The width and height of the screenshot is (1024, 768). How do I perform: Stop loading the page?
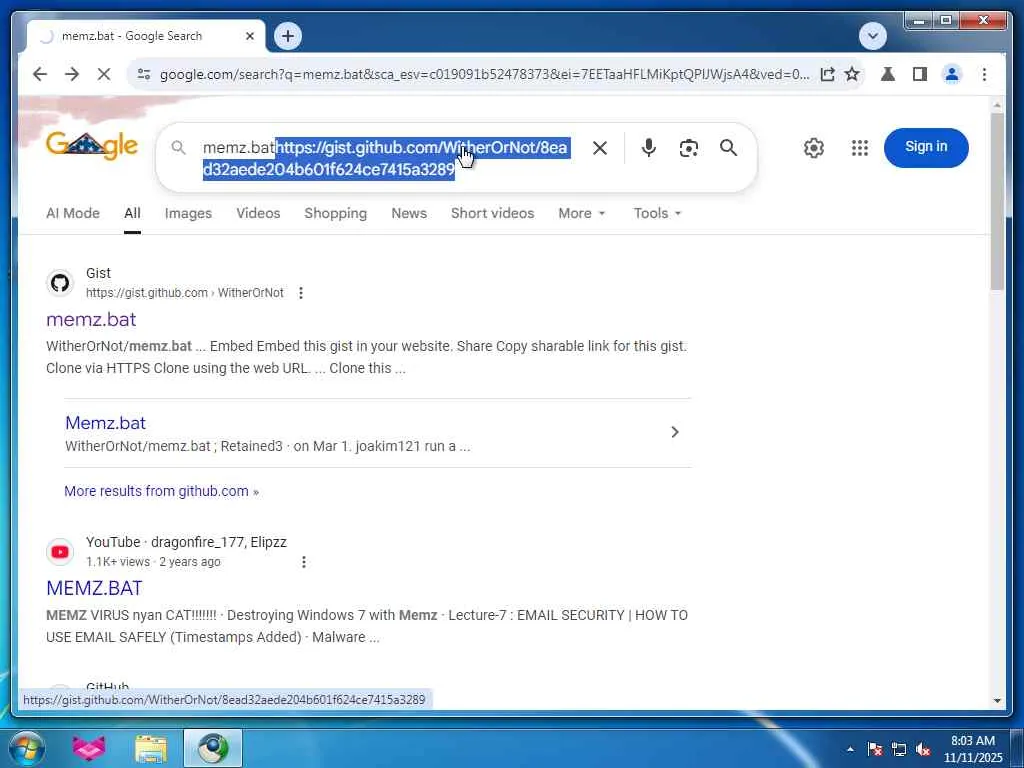[104, 74]
